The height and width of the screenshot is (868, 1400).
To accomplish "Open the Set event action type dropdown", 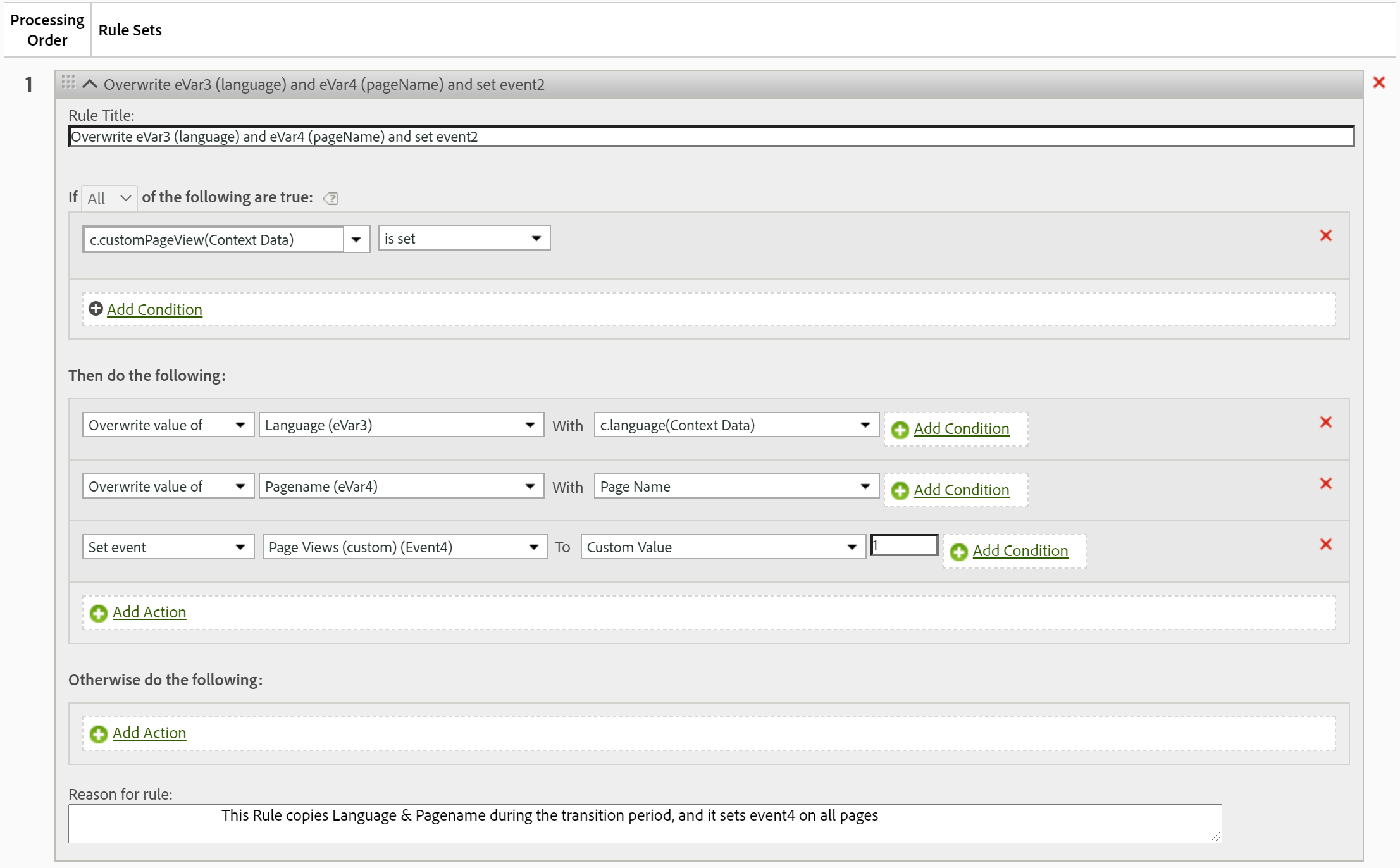I will coord(168,547).
